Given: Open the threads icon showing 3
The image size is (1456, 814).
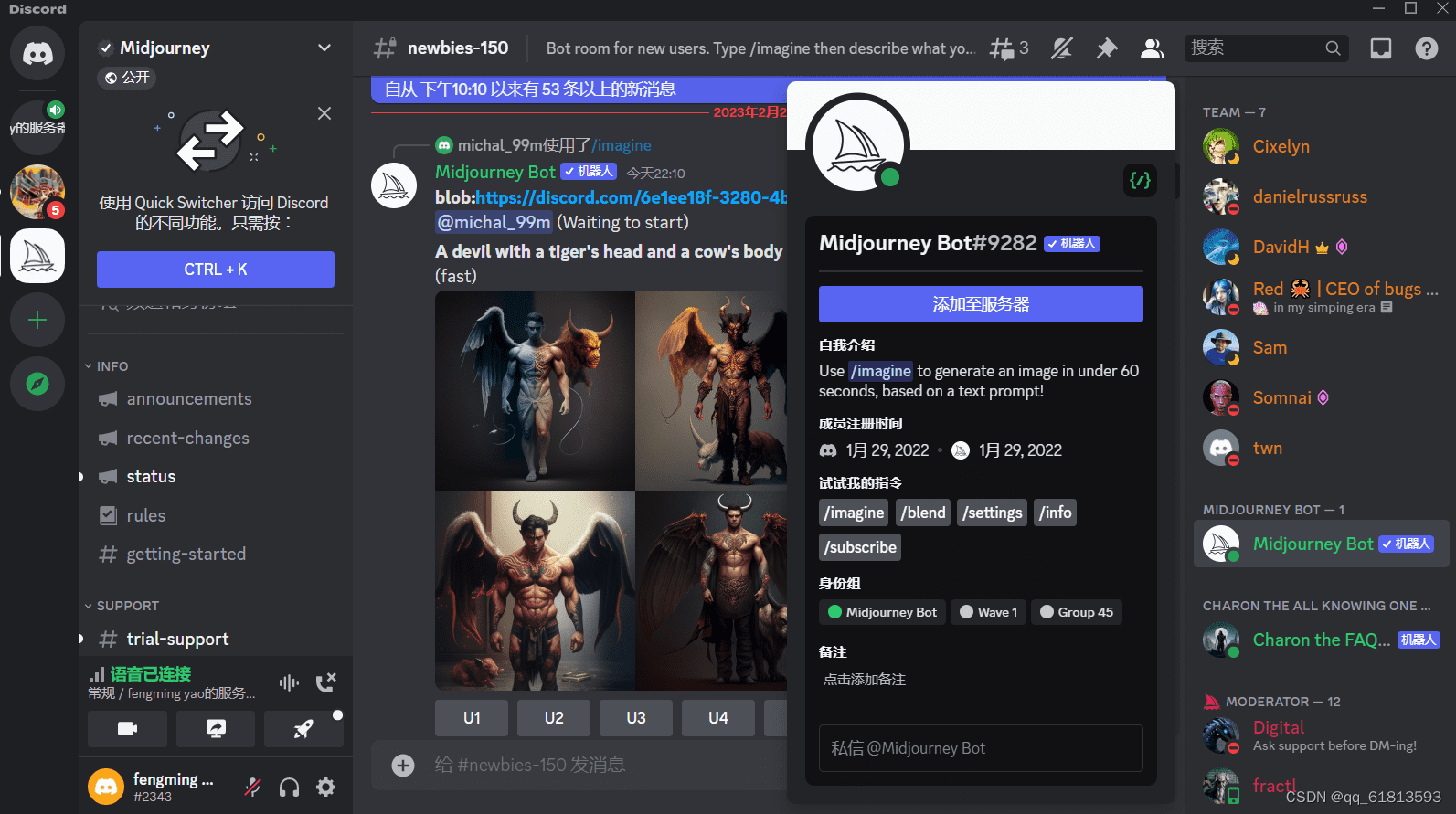Looking at the screenshot, I should coord(1009,48).
